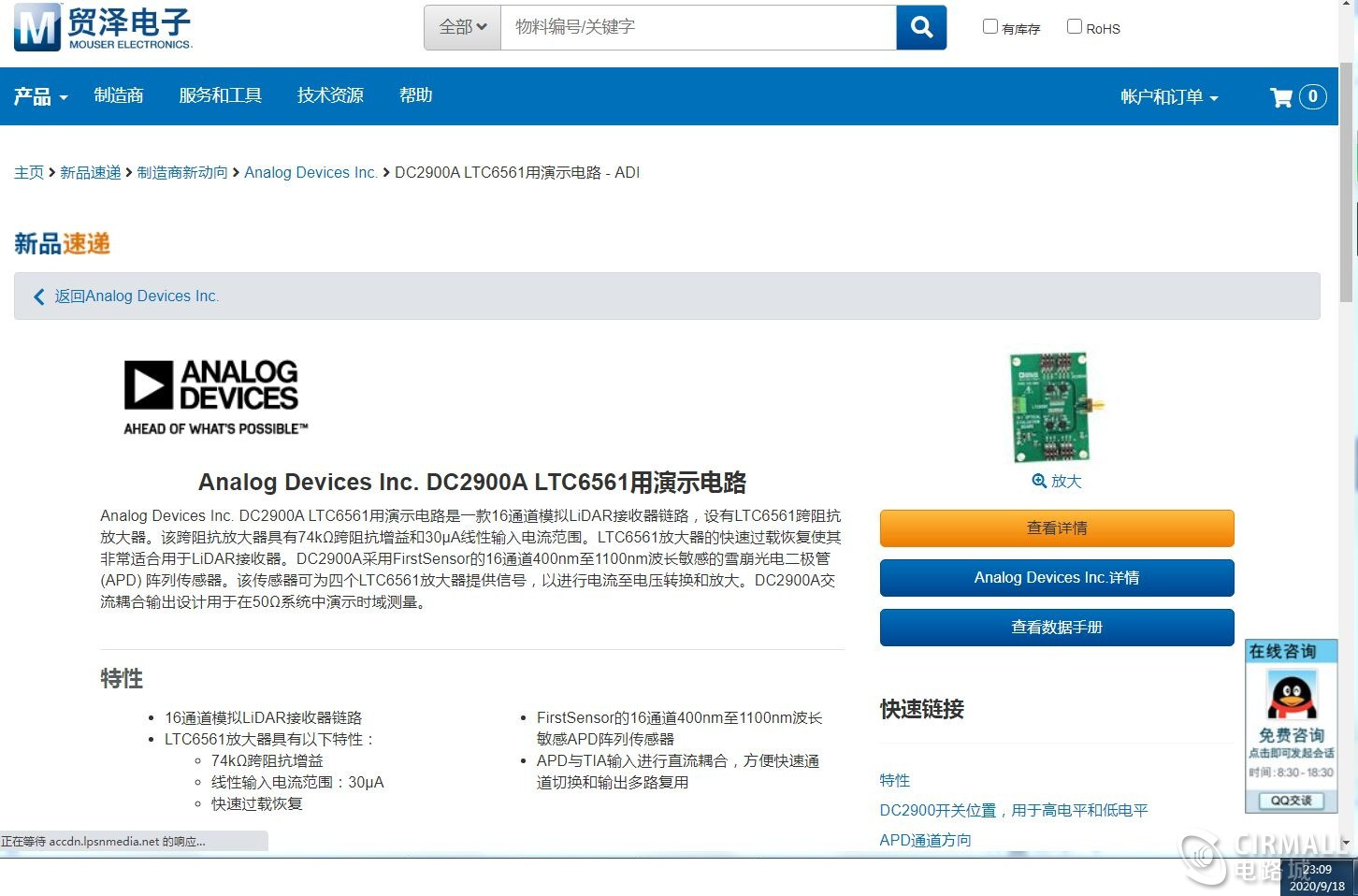Click the Analog Devices Inc. breadcrumb link
1358x896 pixels.
tap(311, 173)
